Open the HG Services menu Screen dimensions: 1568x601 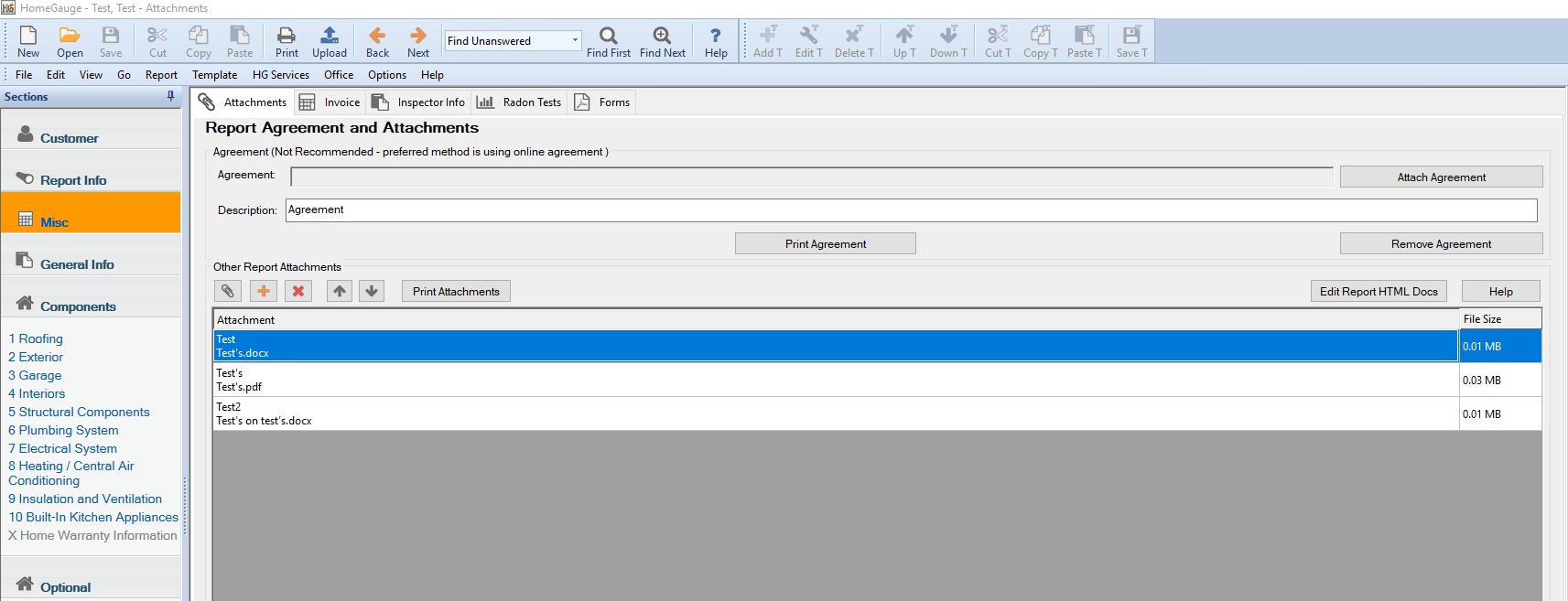[x=280, y=75]
